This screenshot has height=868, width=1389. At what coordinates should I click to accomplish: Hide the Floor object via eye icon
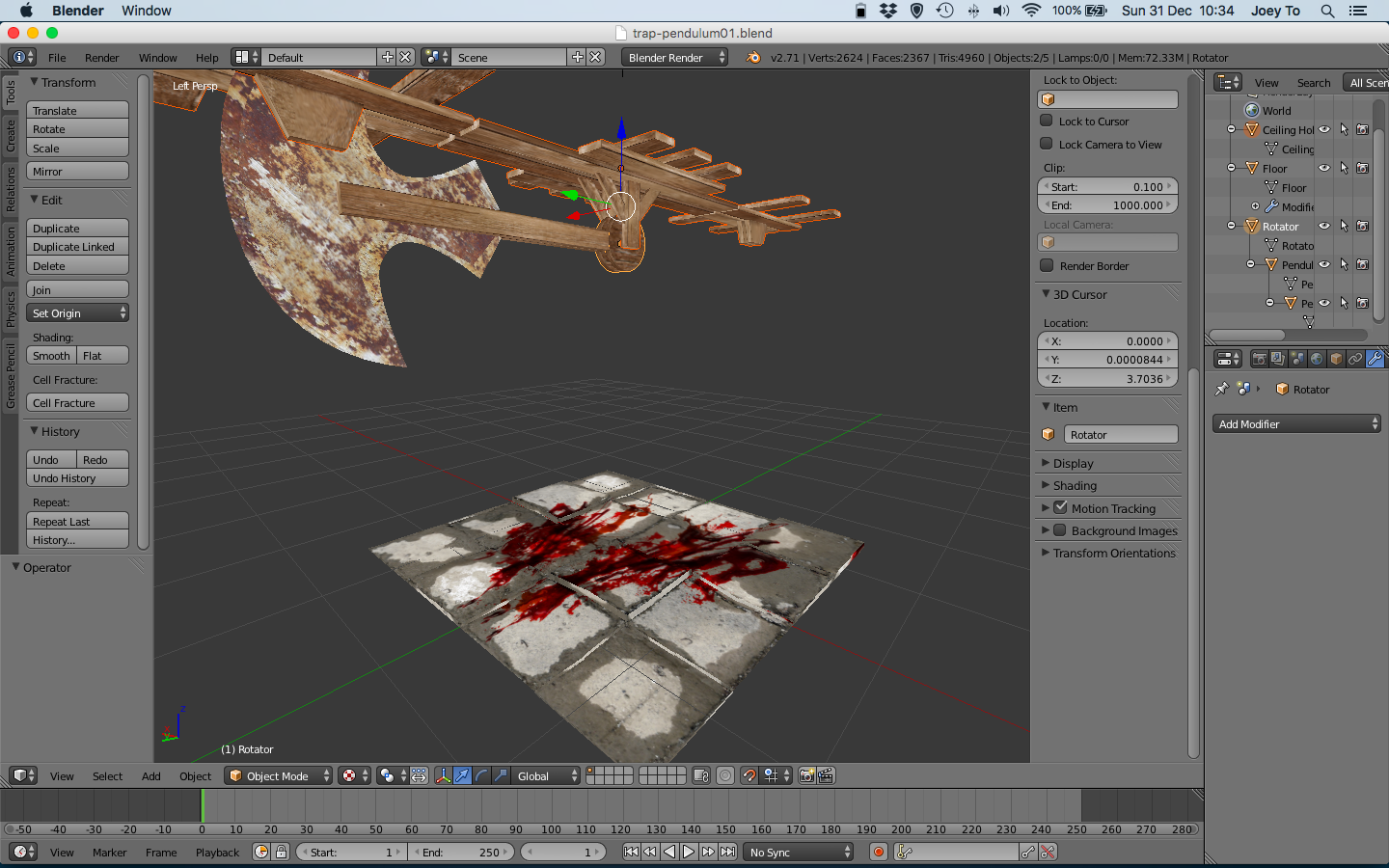pyautogui.click(x=1324, y=168)
